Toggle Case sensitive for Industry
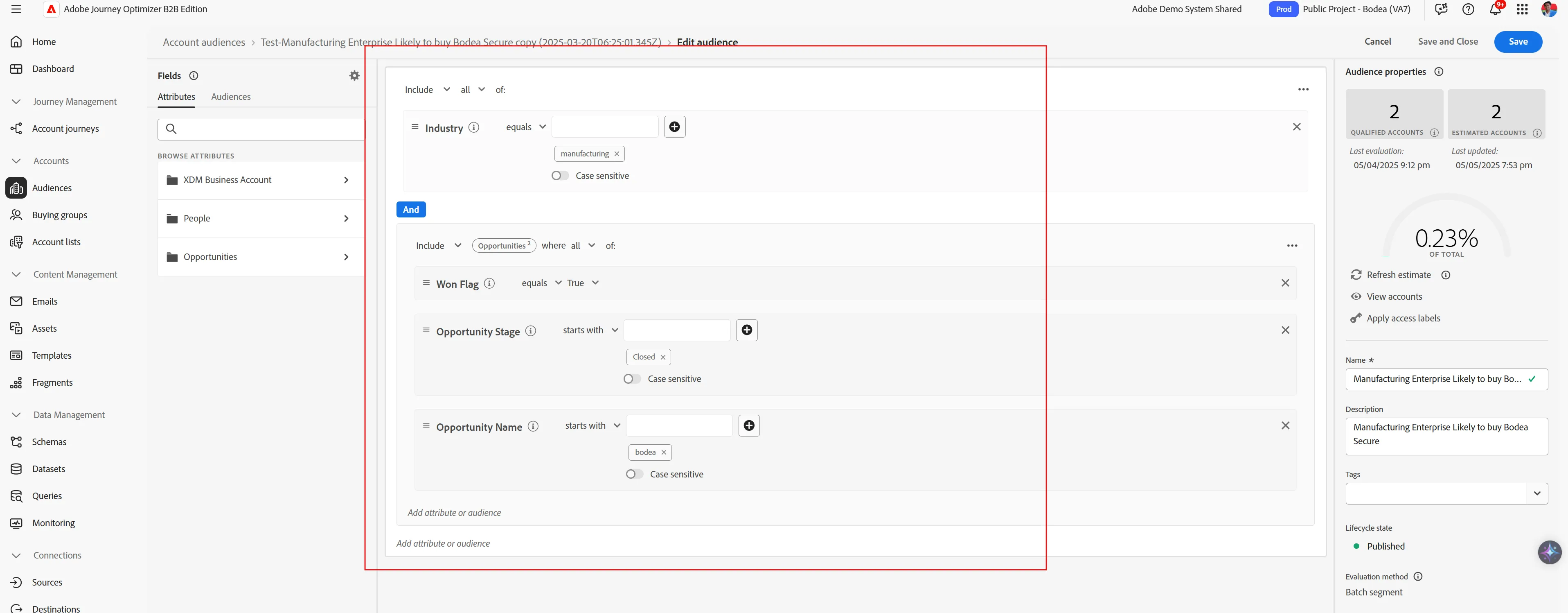 click(x=559, y=176)
